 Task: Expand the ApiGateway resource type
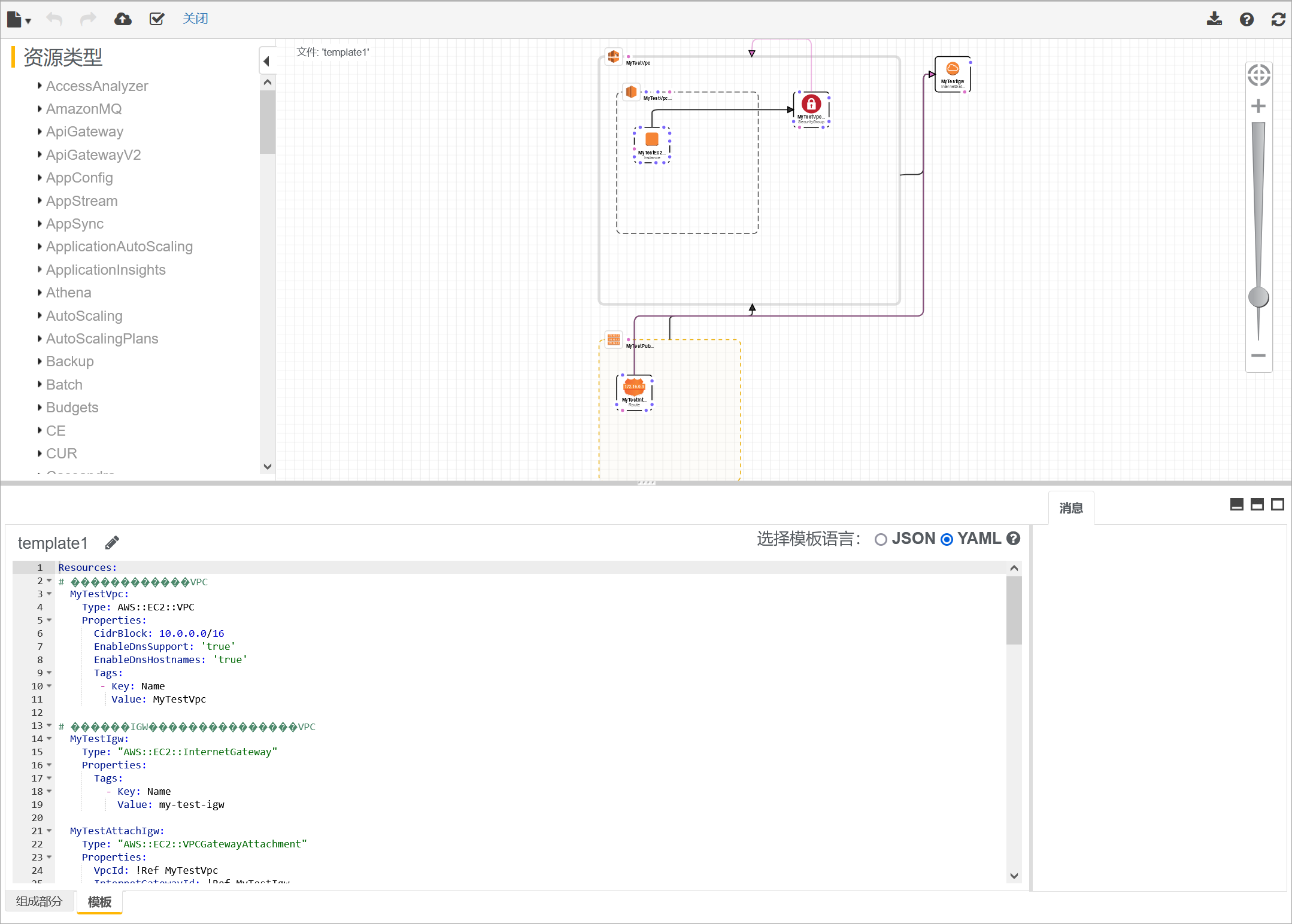click(x=84, y=132)
